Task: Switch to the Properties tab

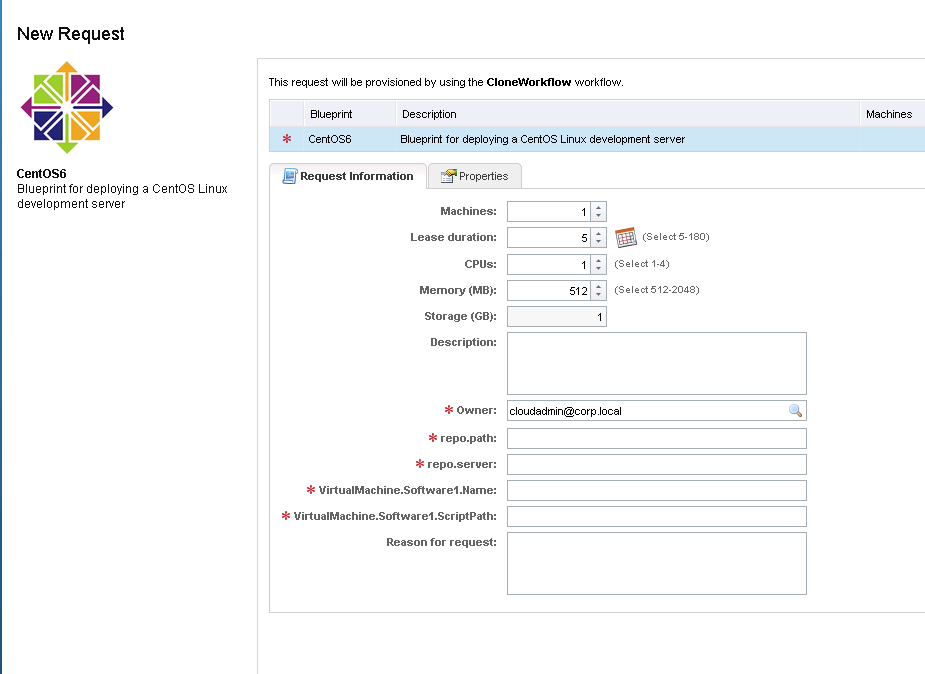Action: click(x=480, y=176)
